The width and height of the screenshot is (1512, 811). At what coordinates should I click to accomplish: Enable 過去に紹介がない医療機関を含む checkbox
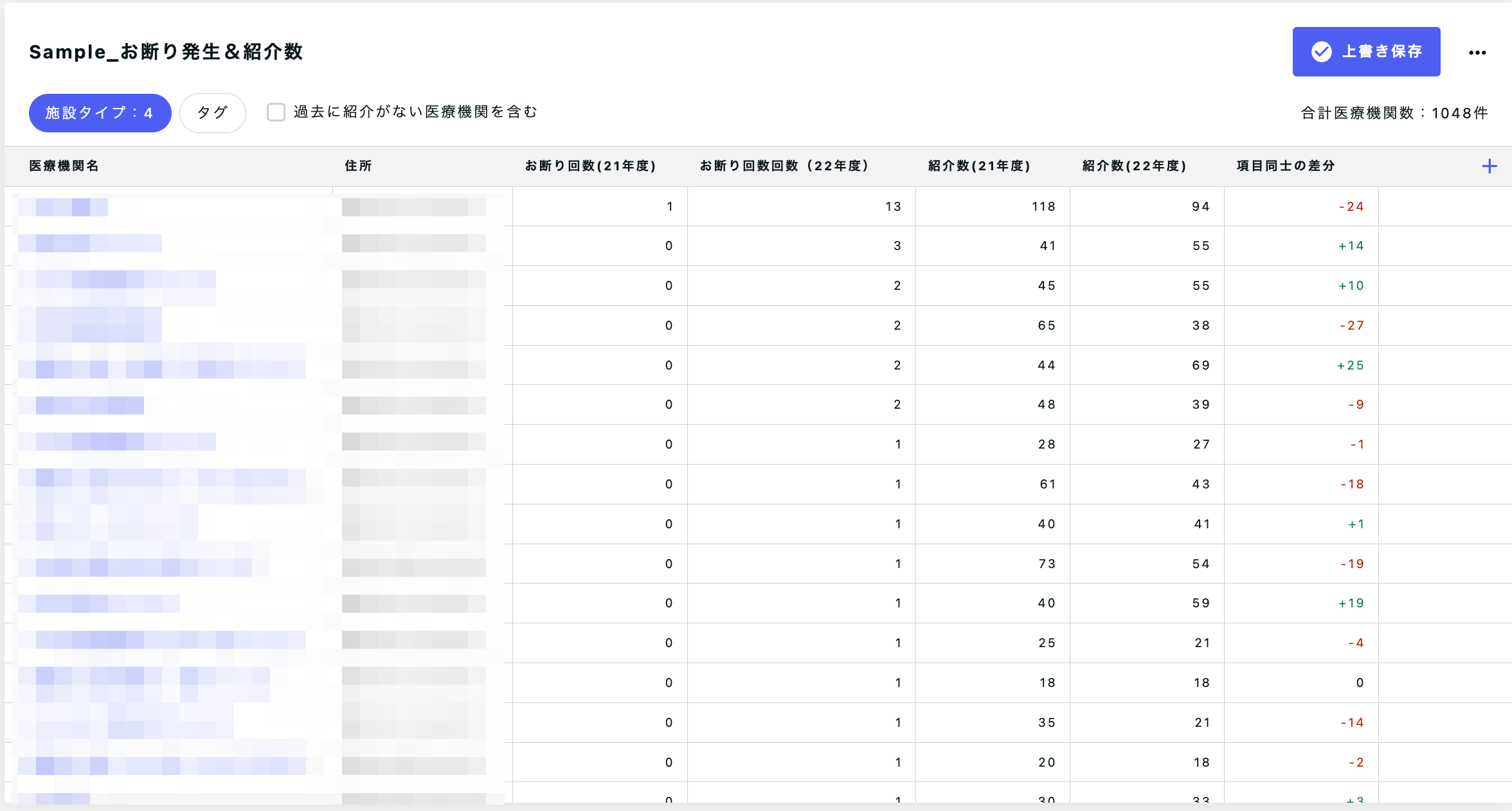click(x=276, y=112)
